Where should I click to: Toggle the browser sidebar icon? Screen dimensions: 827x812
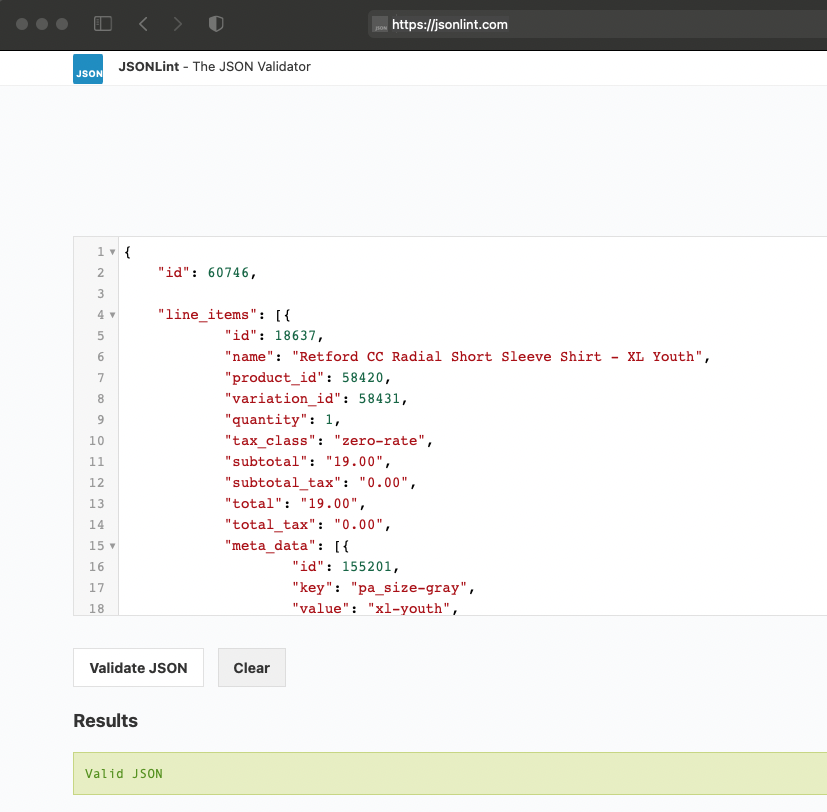[x=102, y=23]
